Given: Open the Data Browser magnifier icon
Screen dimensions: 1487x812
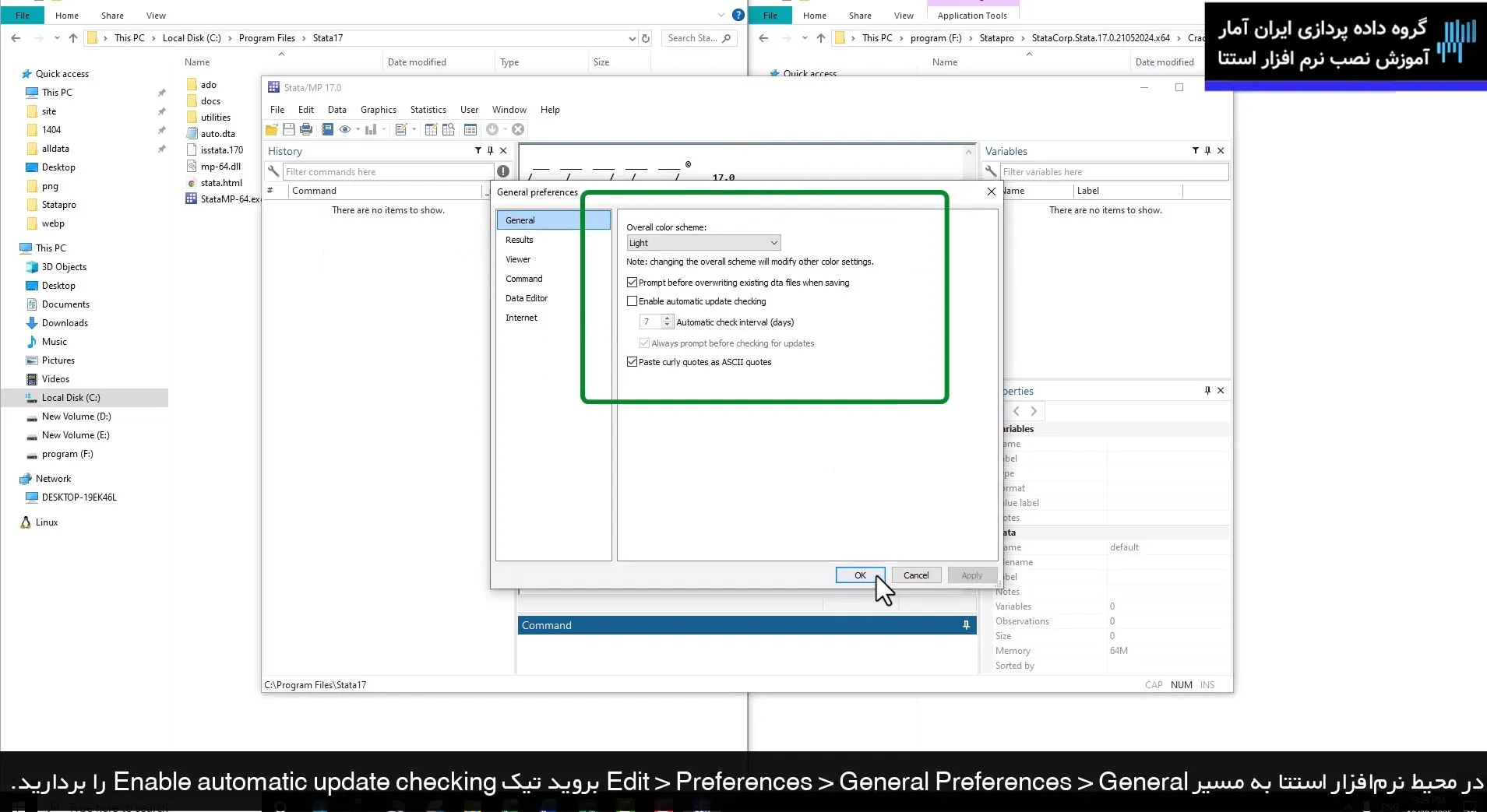Looking at the screenshot, I should pos(449,129).
